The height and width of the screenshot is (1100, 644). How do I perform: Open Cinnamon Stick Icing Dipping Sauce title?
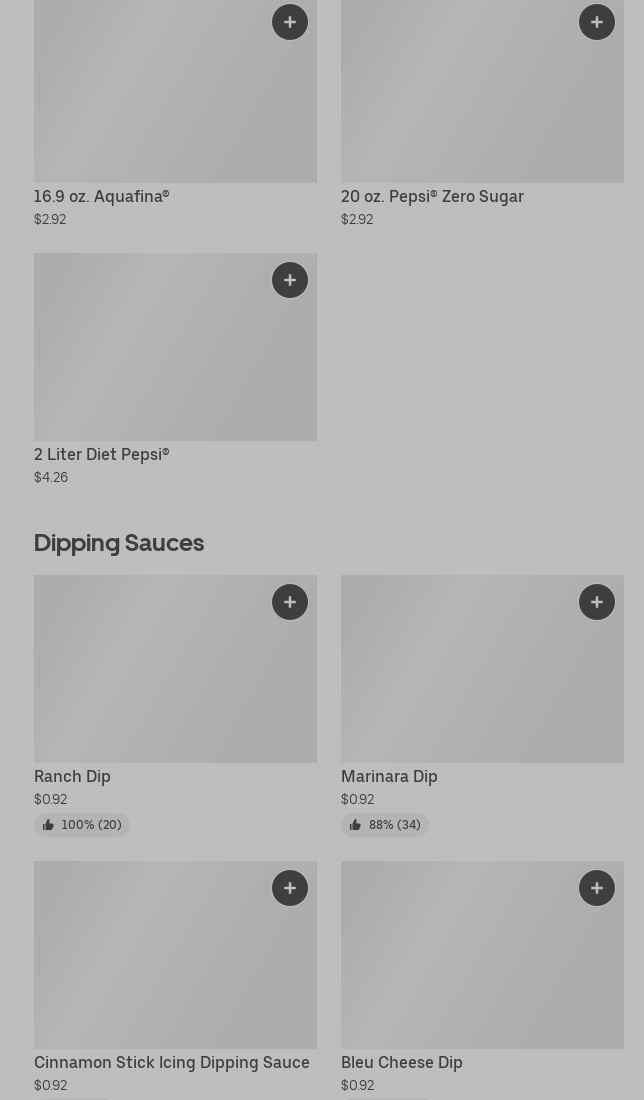click(172, 1062)
